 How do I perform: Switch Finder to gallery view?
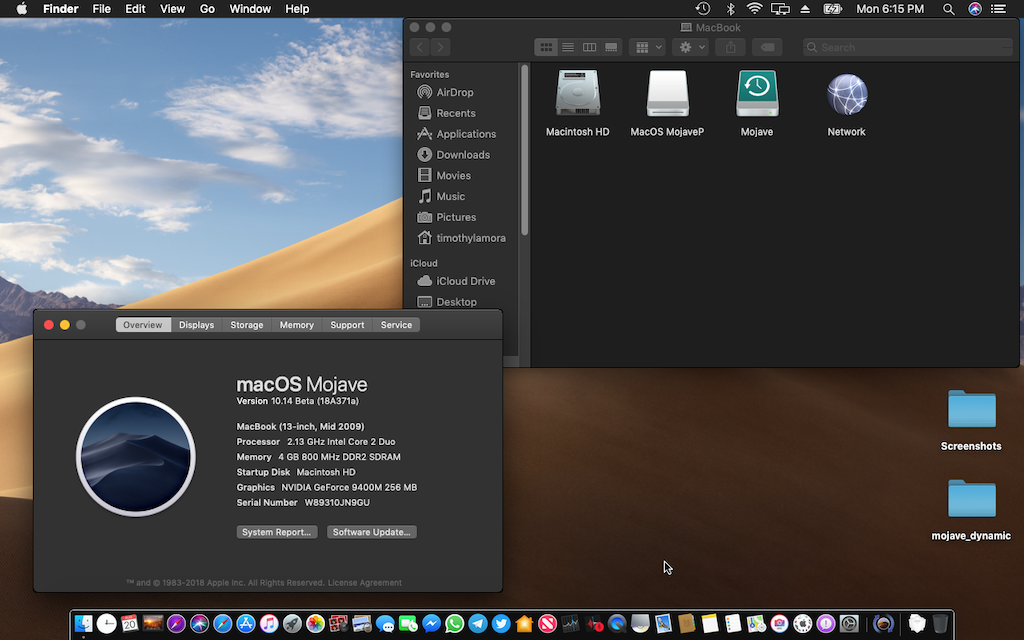(611, 47)
